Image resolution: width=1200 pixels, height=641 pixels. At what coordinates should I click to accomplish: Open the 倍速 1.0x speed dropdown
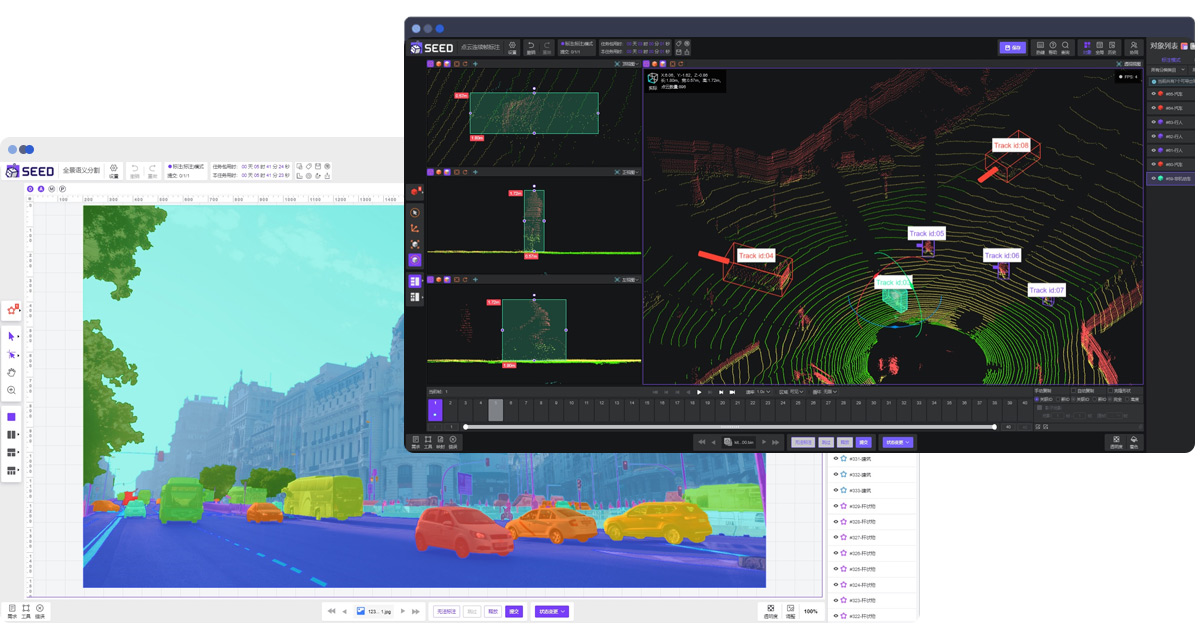(x=761, y=392)
